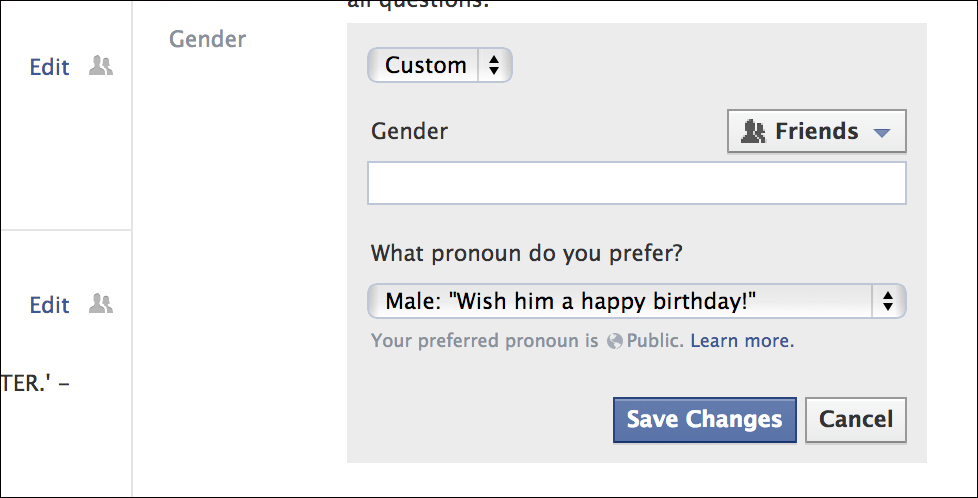Click the top Edit link
This screenshot has width=978, height=498.
pyautogui.click(x=49, y=67)
